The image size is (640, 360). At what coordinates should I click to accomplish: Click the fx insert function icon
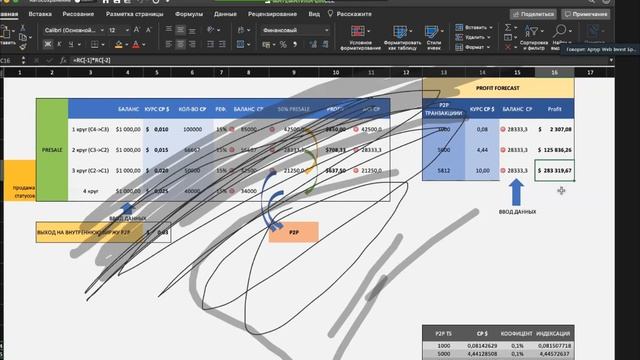(x=63, y=60)
